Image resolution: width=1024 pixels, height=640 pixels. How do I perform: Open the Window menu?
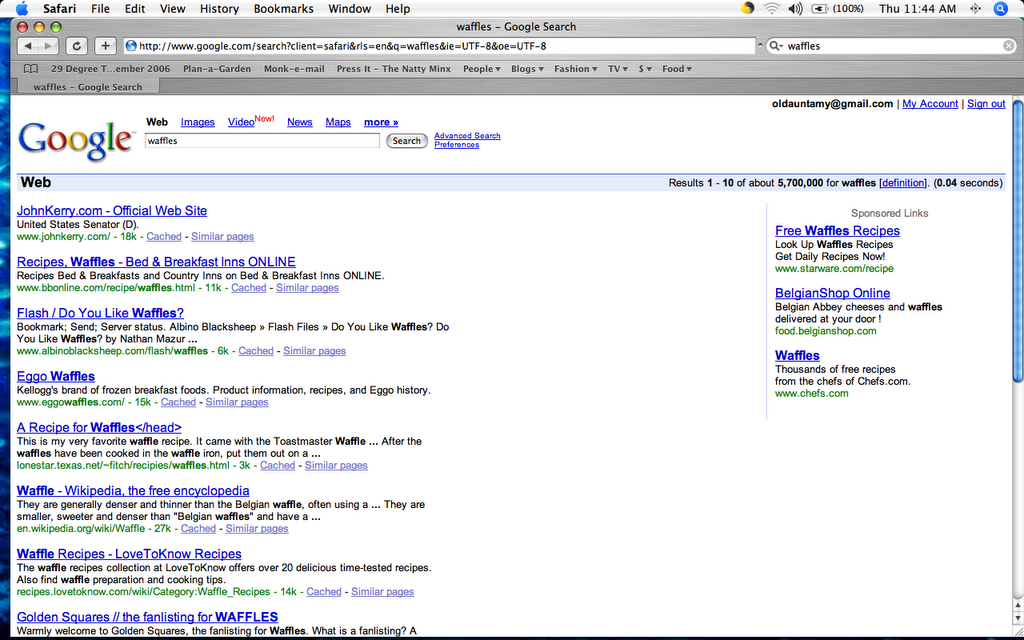click(349, 8)
